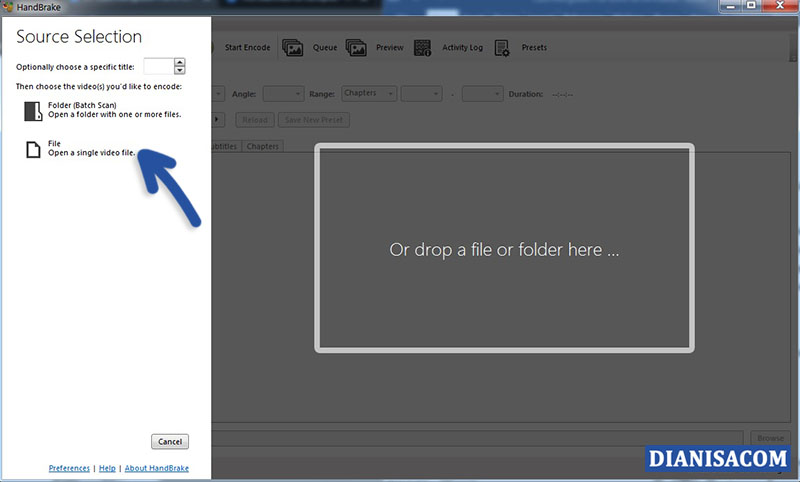Maximize the HandBrake window
Viewport: 800px width, 482px height.
[752, 6]
